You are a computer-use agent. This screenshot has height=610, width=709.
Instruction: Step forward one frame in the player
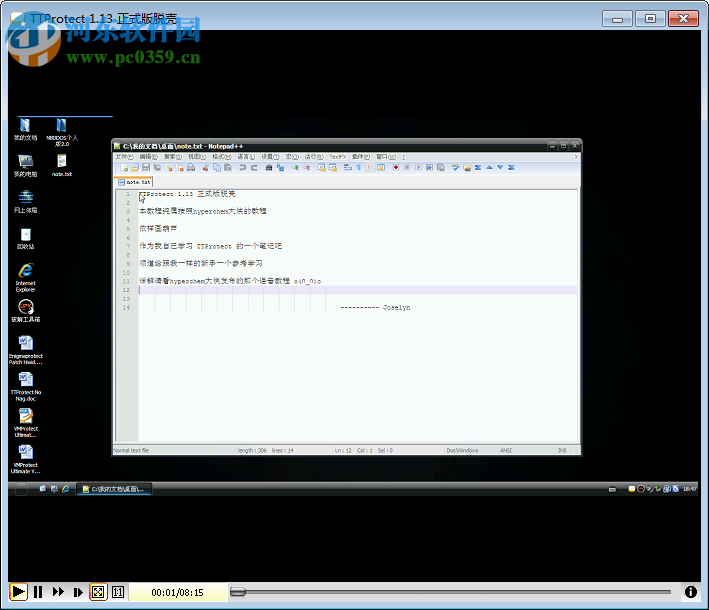pyautogui.click(x=78, y=592)
